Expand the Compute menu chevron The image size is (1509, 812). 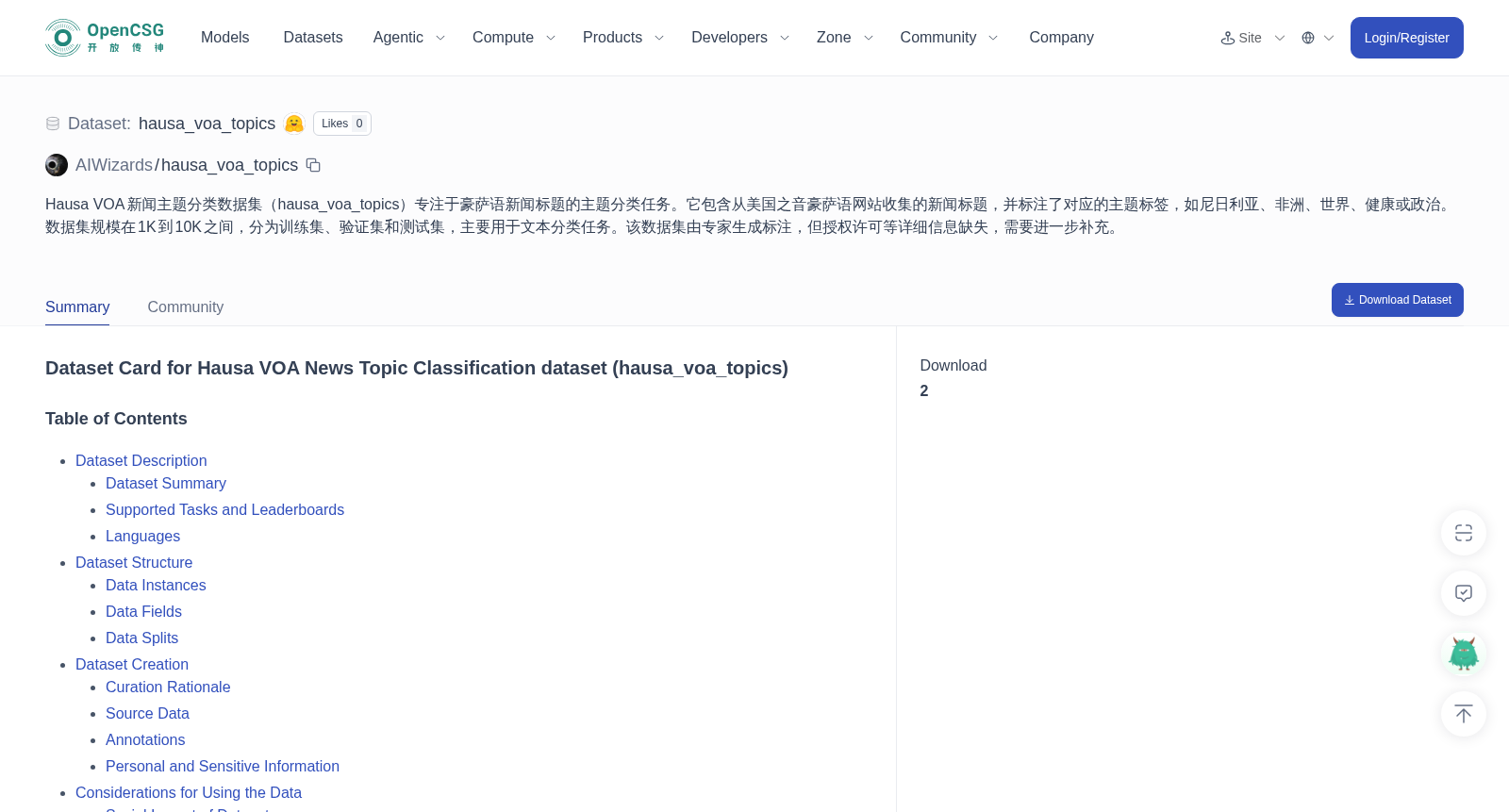tap(551, 38)
